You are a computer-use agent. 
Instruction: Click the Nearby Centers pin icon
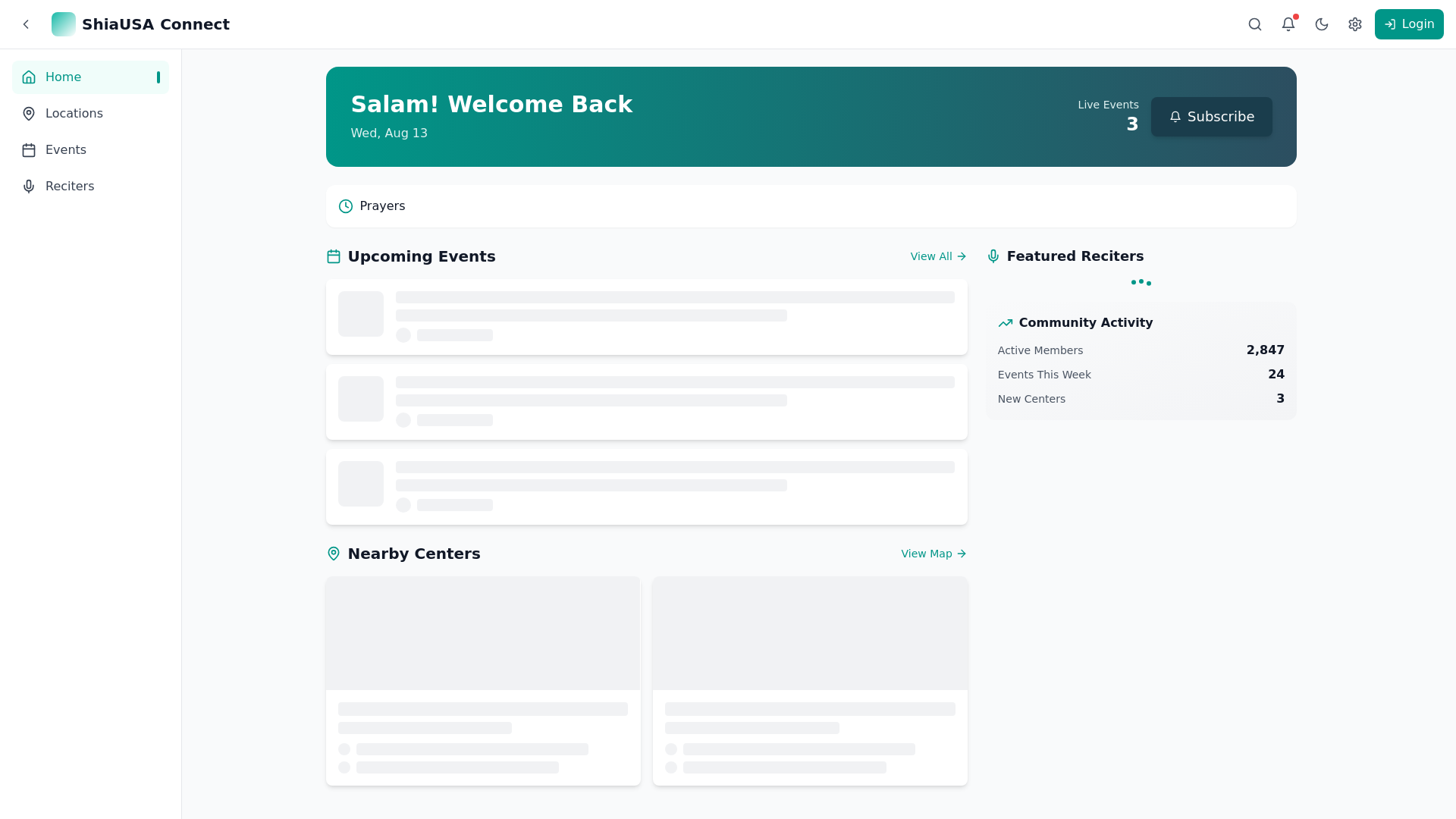tap(334, 554)
